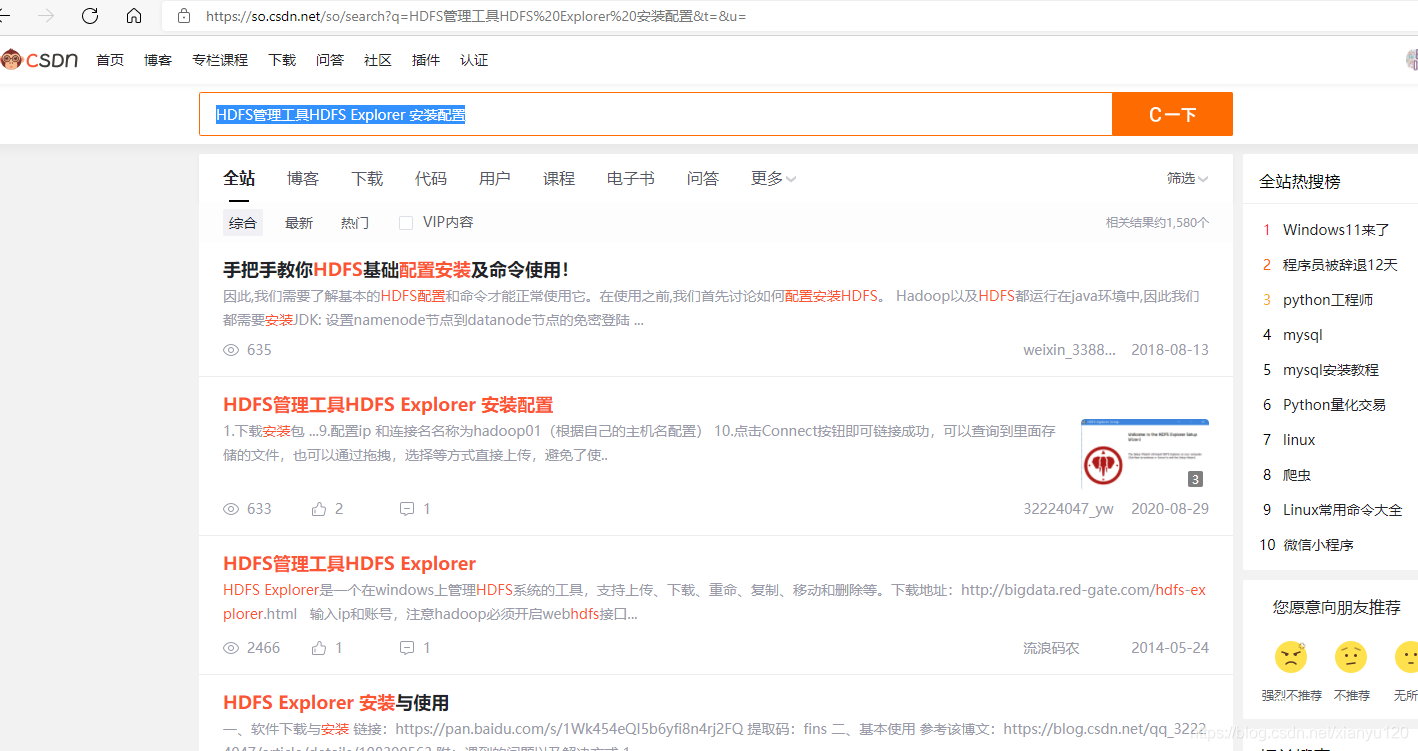Screen dimensions: 1418x751
Task: Open 下载 in top navigation
Action: pyautogui.click(x=282, y=60)
